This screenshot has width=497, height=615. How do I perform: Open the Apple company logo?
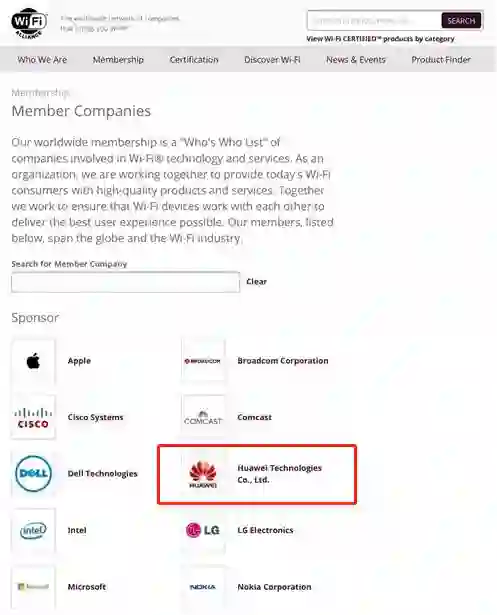pos(33,361)
